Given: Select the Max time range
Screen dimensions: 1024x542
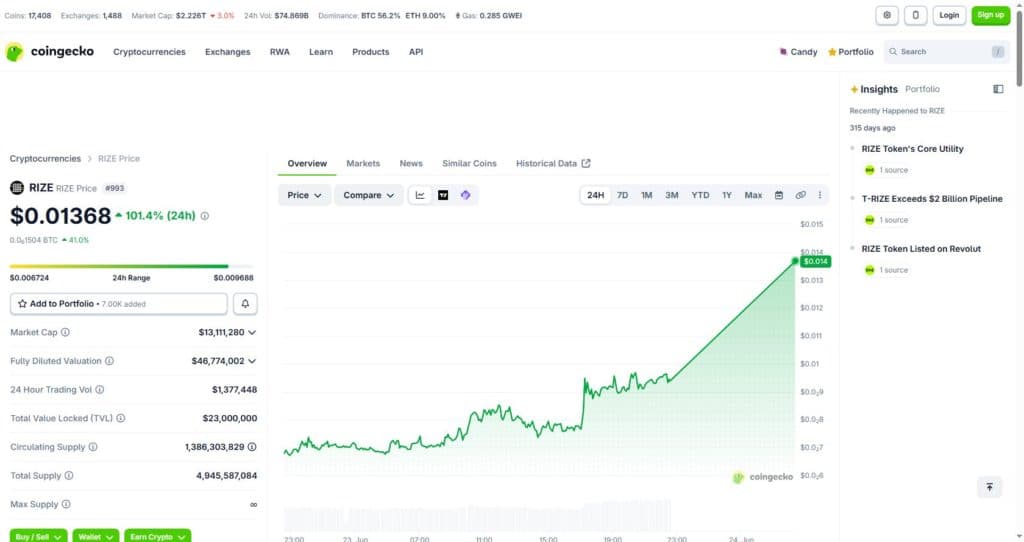Looking at the screenshot, I should pyautogui.click(x=753, y=195).
